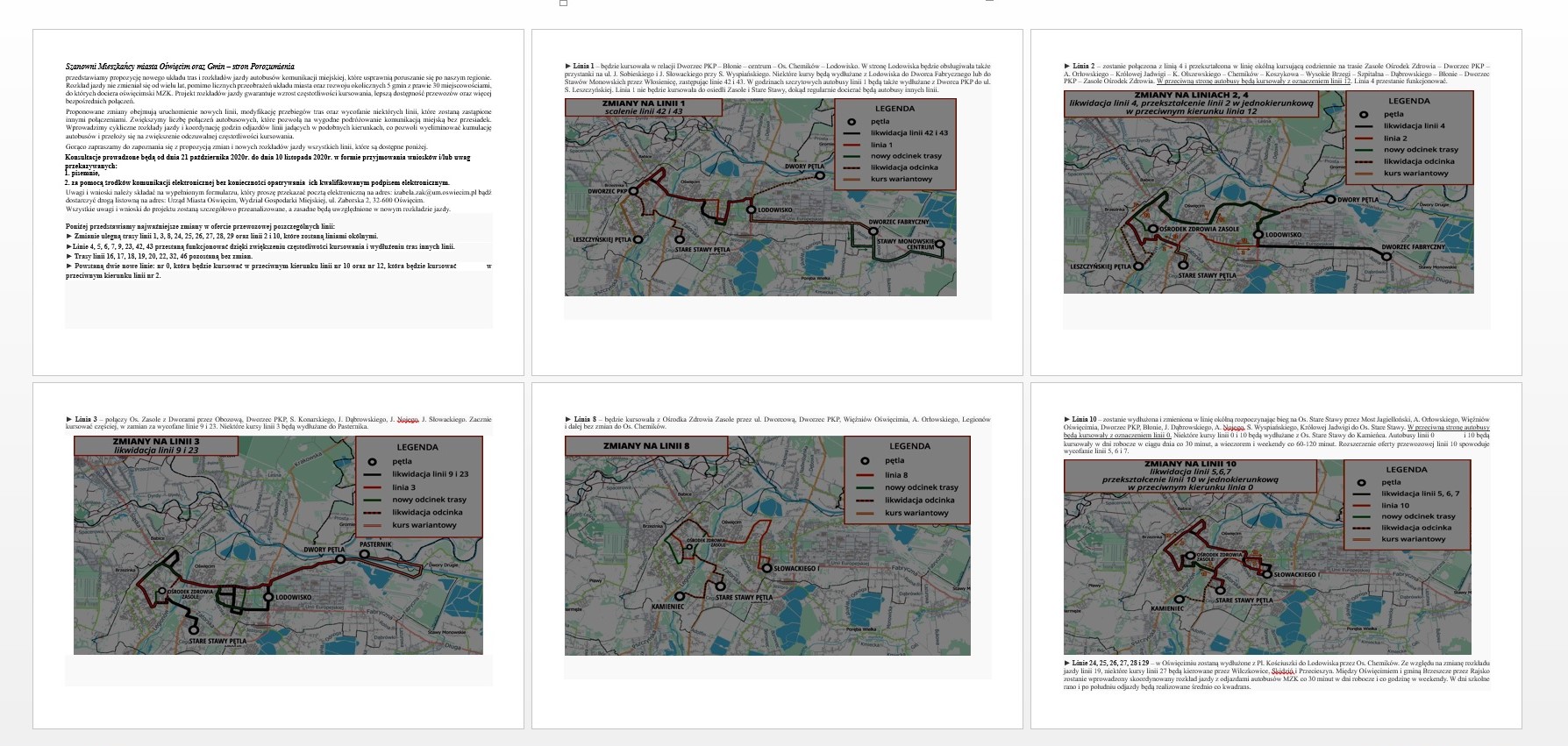Click legend entry "linia 8"
Viewport: 1568px width, 746px height.
(896, 474)
